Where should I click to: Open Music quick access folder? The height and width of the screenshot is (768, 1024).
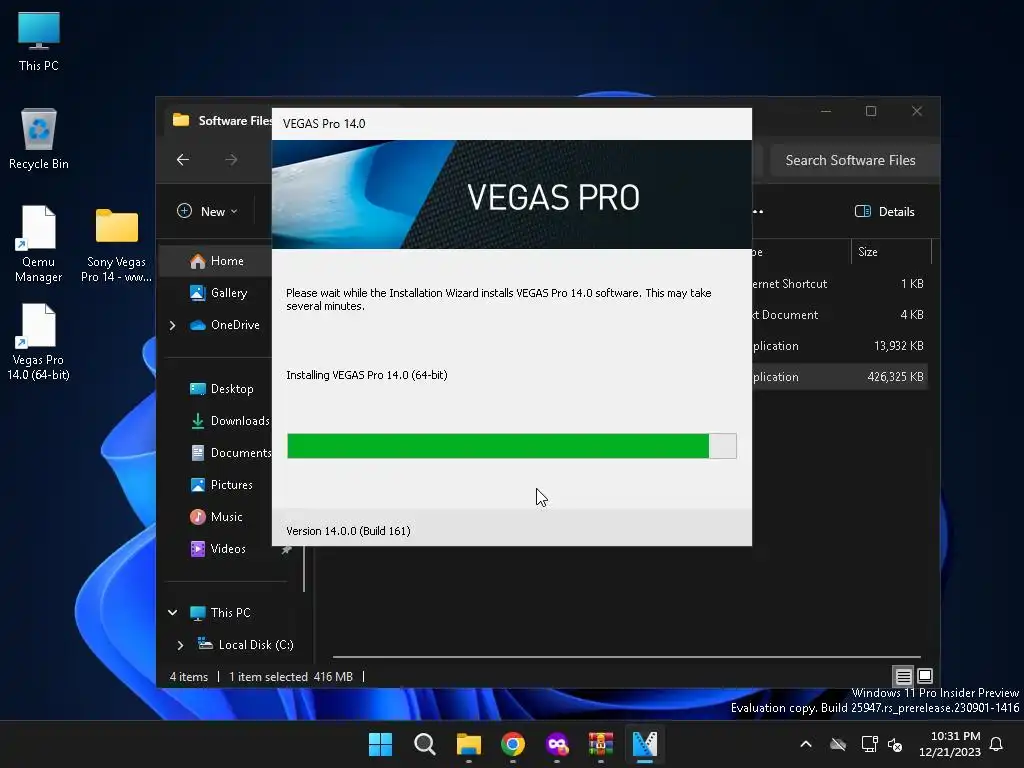pos(217,517)
